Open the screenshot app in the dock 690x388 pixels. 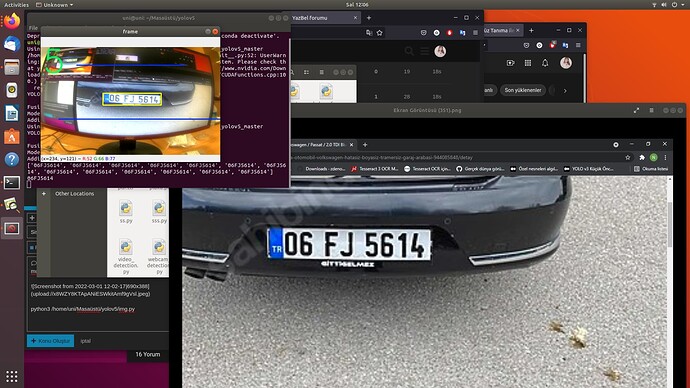[x=12, y=228]
